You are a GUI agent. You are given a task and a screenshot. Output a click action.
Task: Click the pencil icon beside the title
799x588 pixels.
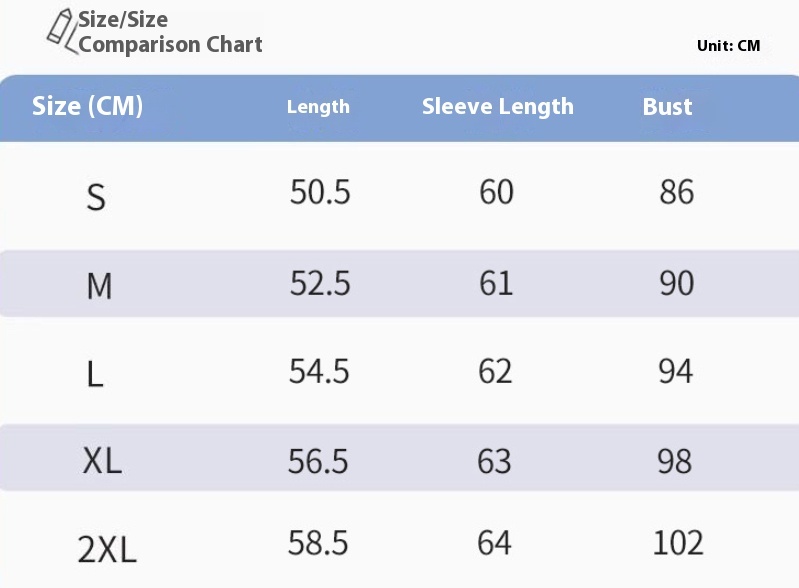62,31
